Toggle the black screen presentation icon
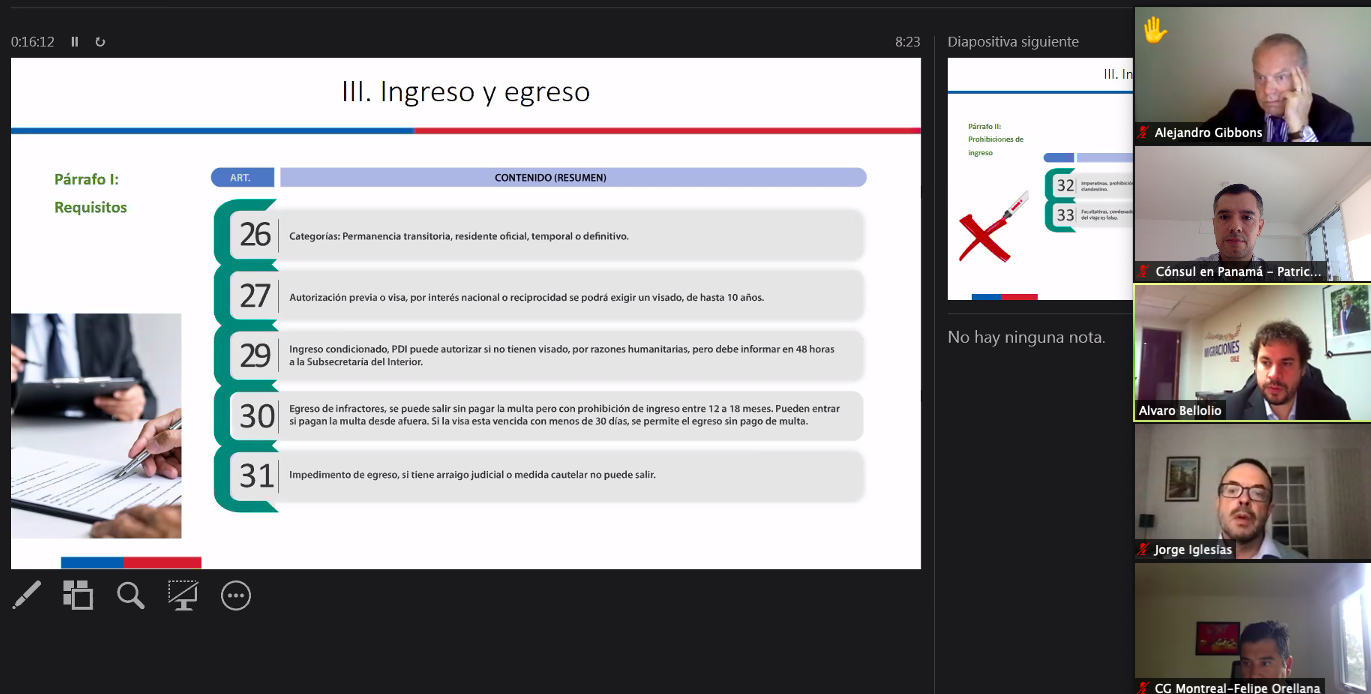 [x=182, y=596]
